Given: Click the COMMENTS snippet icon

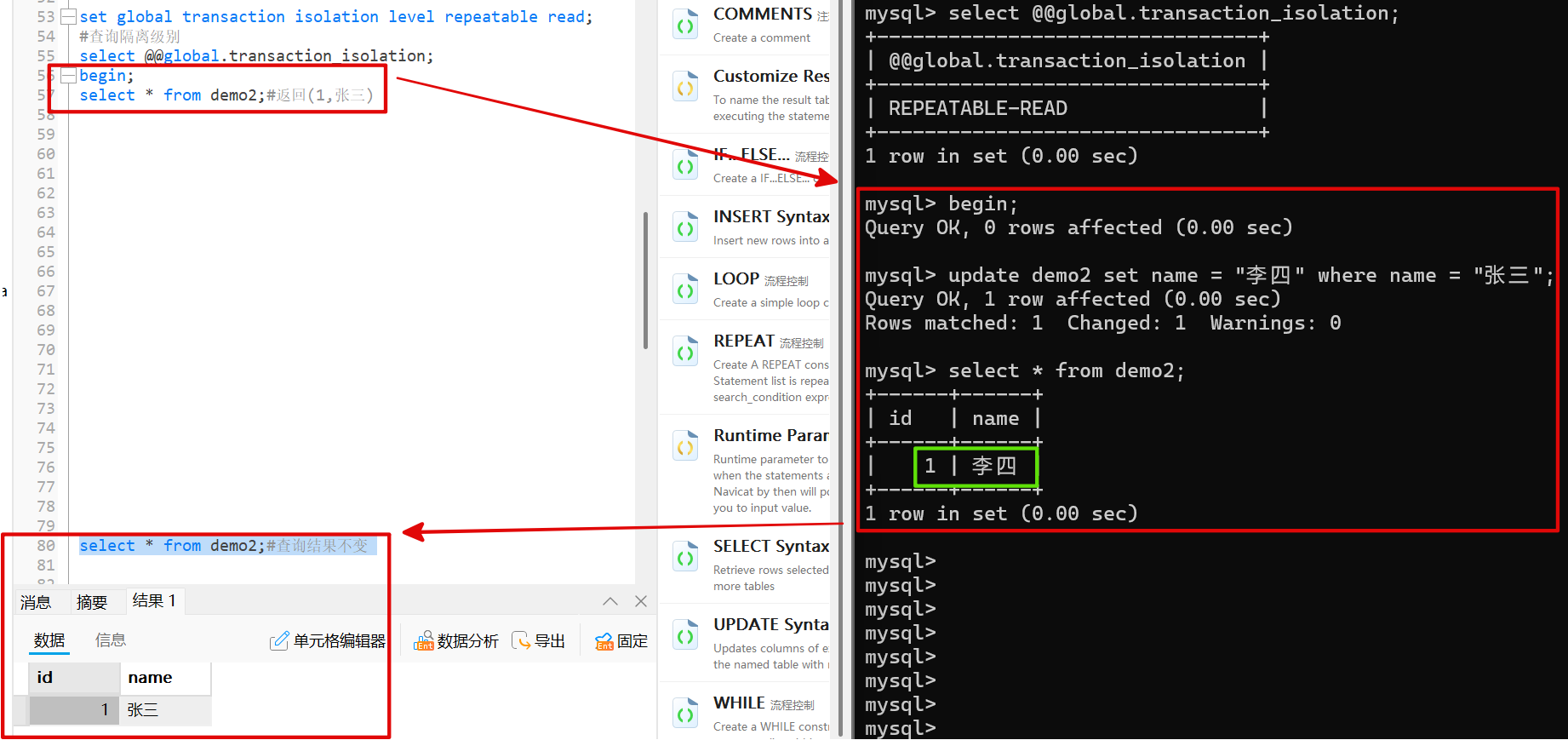Looking at the screenshot, I should tap(685, 26).
